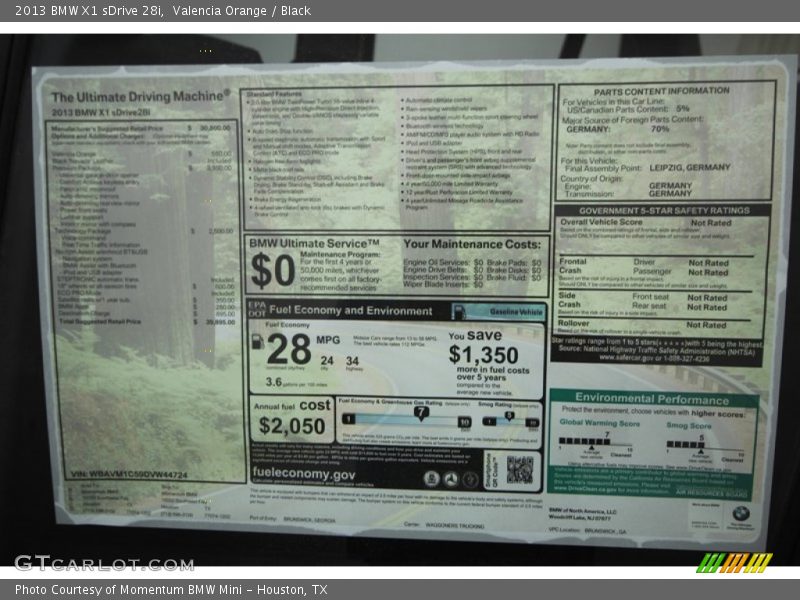Click 'Standard Features' heading

click(274, 94)
